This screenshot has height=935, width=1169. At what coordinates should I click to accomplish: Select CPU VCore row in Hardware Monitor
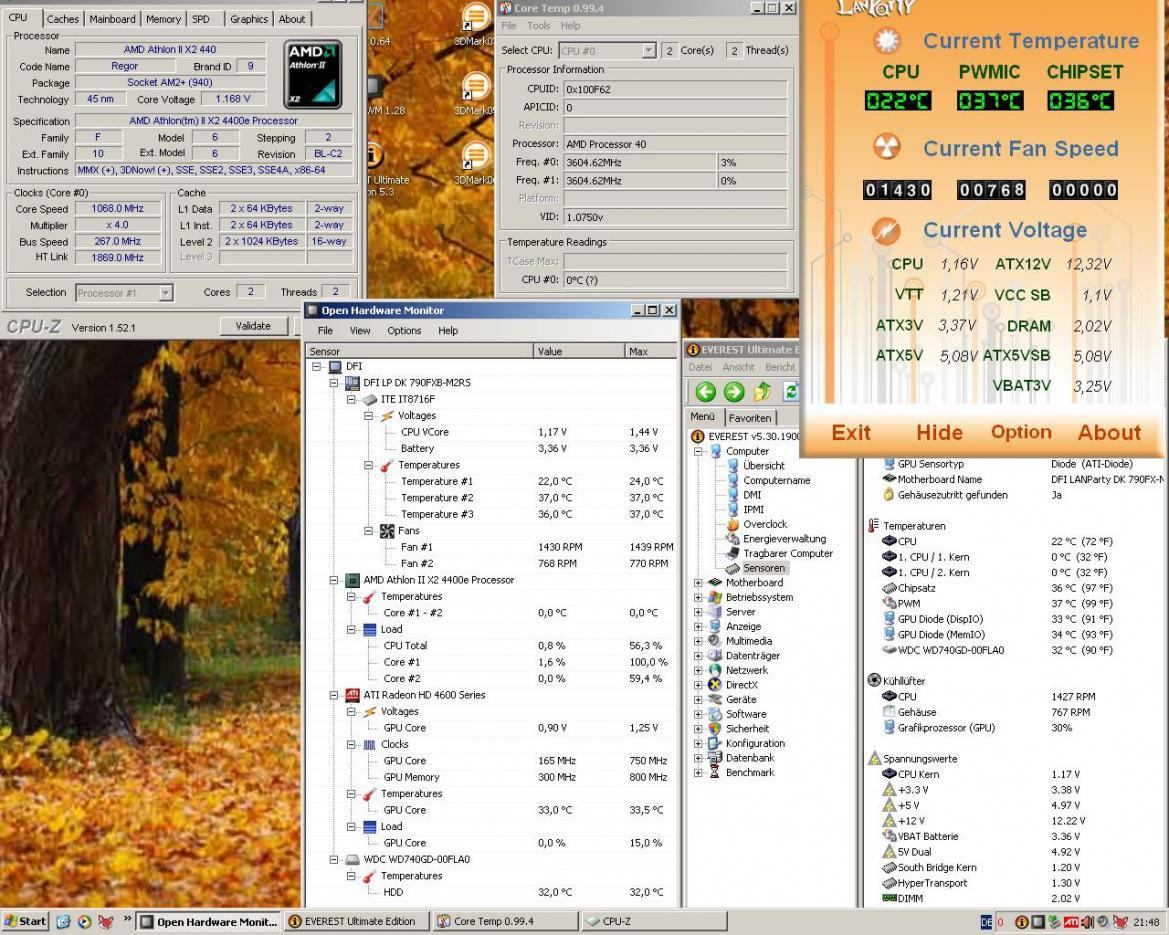pyautogui.click(x=491, y=432)
